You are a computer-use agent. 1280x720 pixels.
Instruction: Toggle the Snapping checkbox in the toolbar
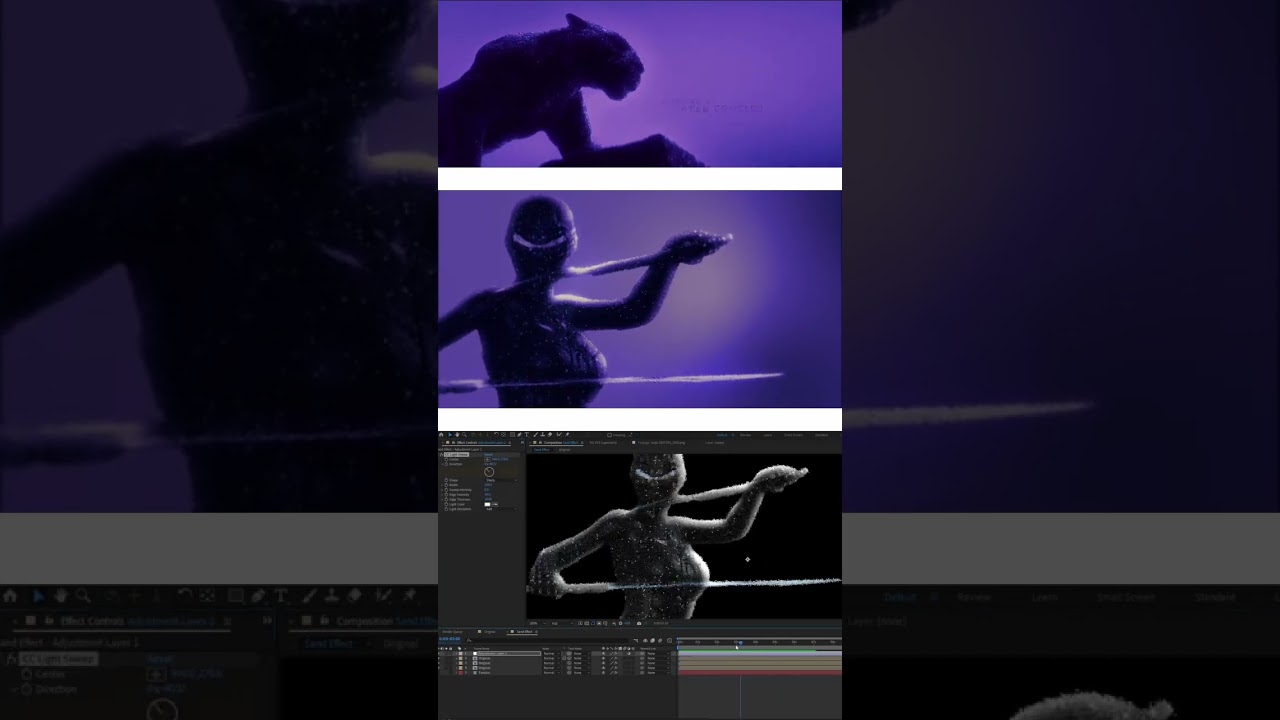pos(609,435)
